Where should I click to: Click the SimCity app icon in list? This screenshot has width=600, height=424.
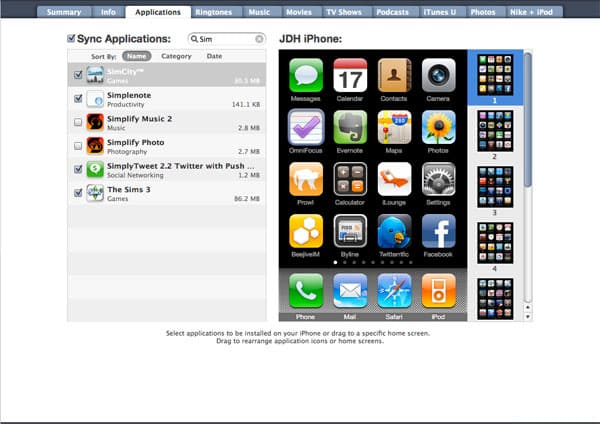click(95, 75)
